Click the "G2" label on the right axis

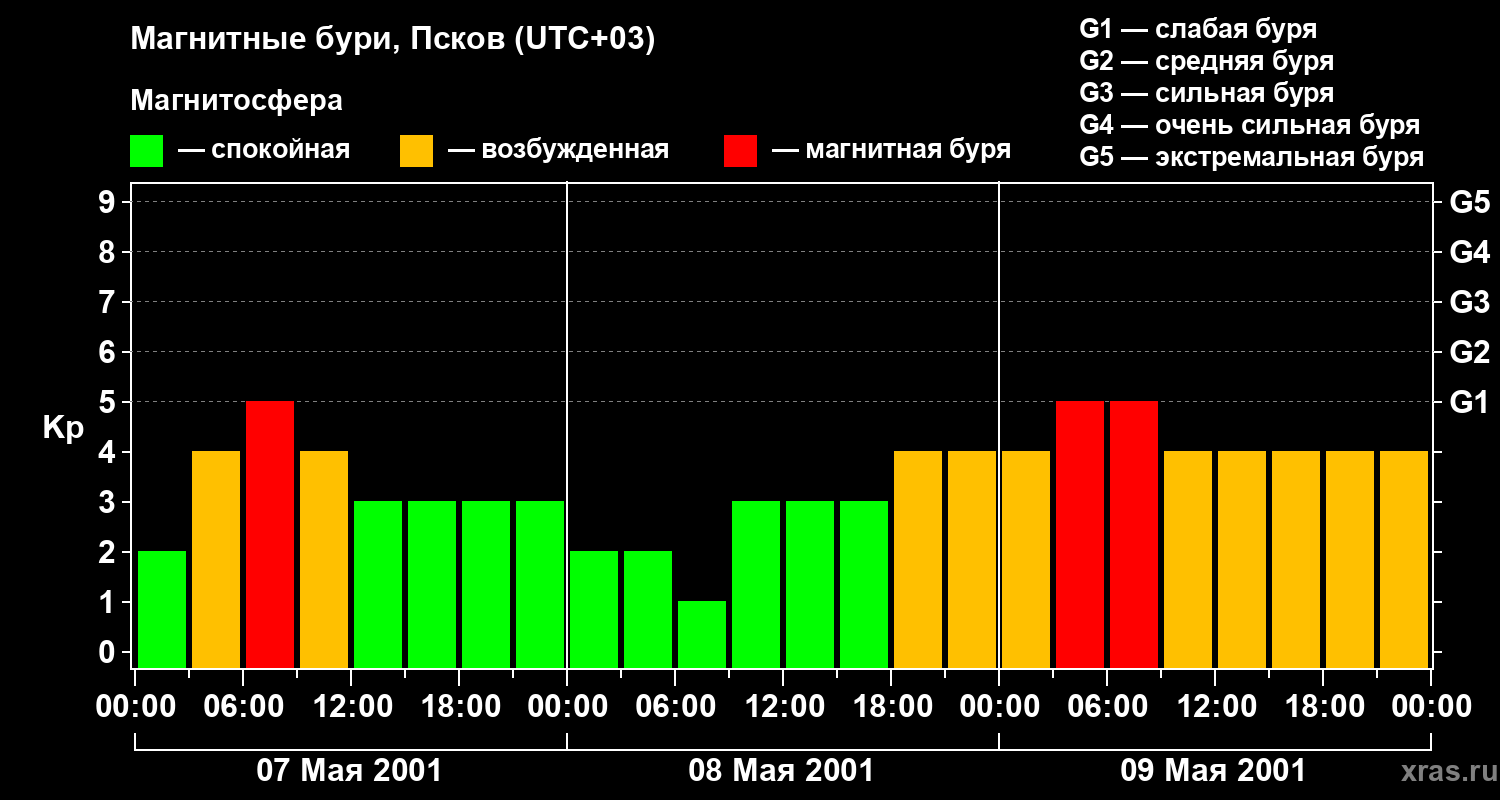1470,352
